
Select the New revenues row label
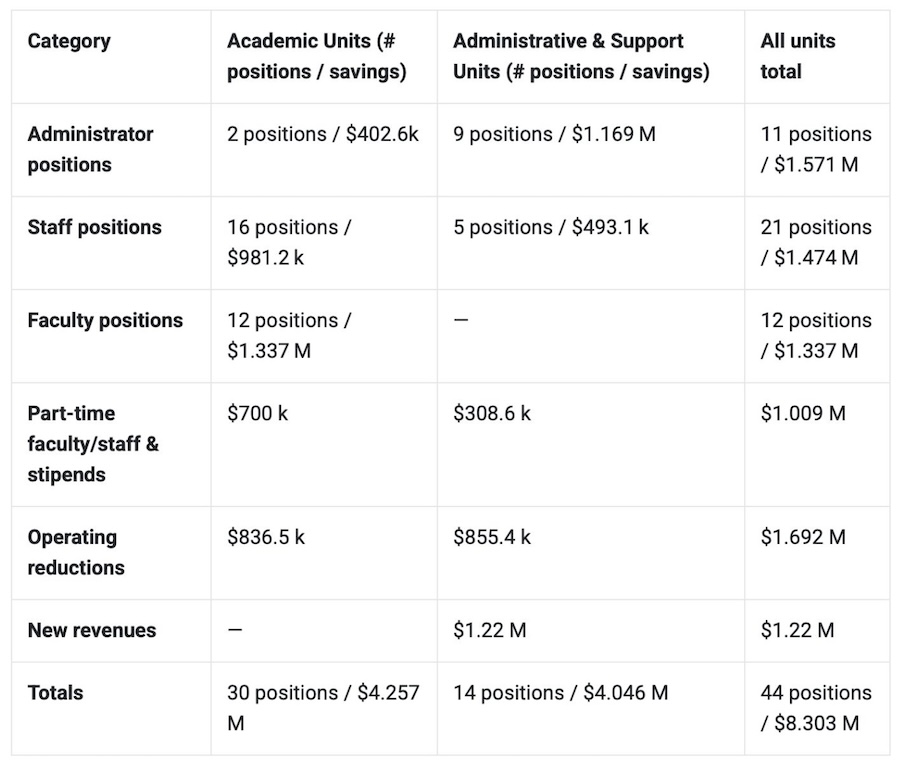pos(92,630)
